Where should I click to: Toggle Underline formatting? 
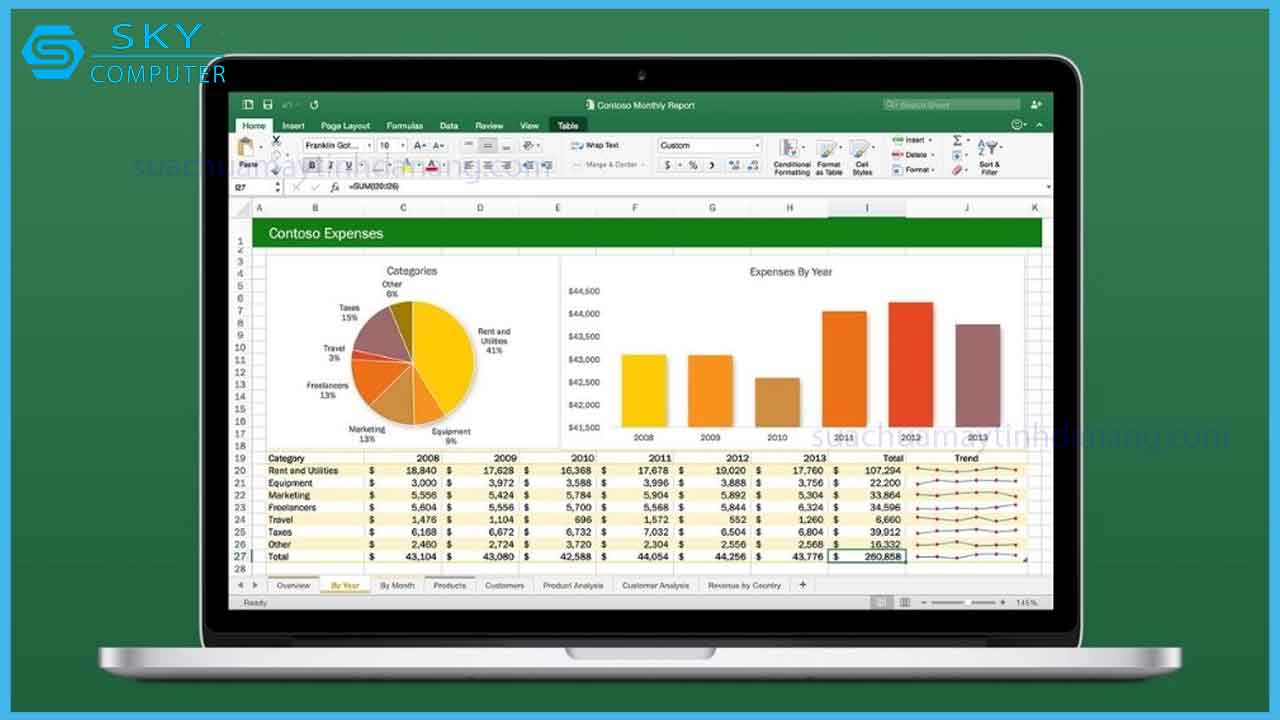click(x=349, y=165)
